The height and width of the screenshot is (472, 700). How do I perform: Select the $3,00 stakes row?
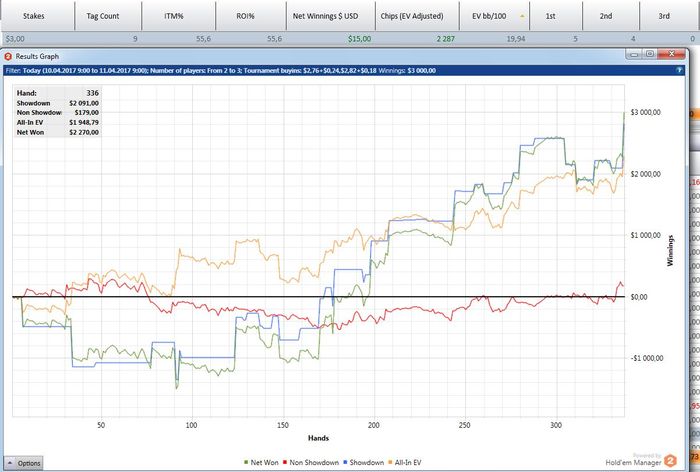coord(348,39)
